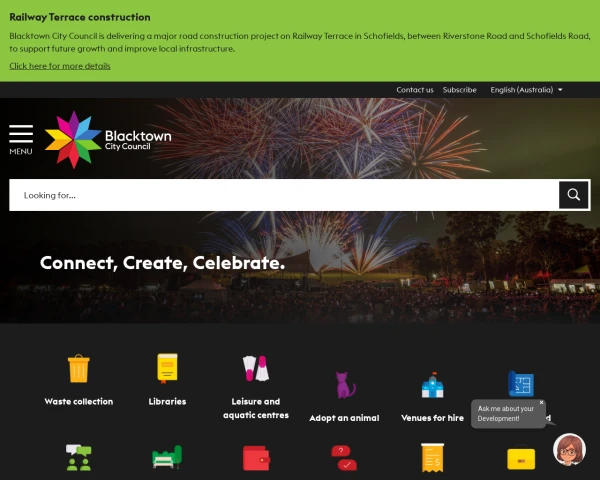Image resolution: width=600 pixels, height=480 pixels.
Task: Open the Venues for hire building icon
Action: [x=432, y=385]
